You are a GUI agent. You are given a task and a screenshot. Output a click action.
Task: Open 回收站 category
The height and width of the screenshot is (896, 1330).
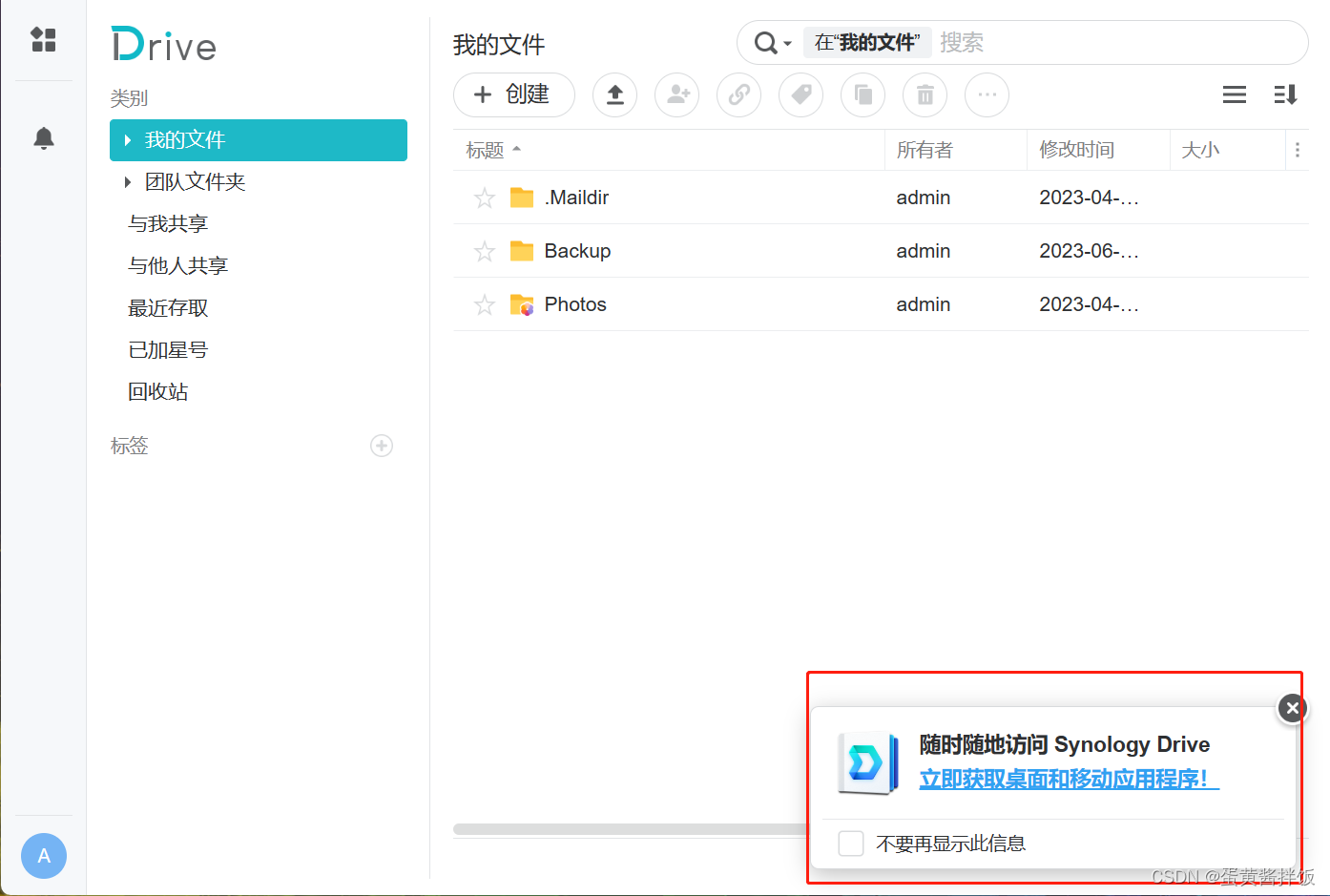point(158,392)
